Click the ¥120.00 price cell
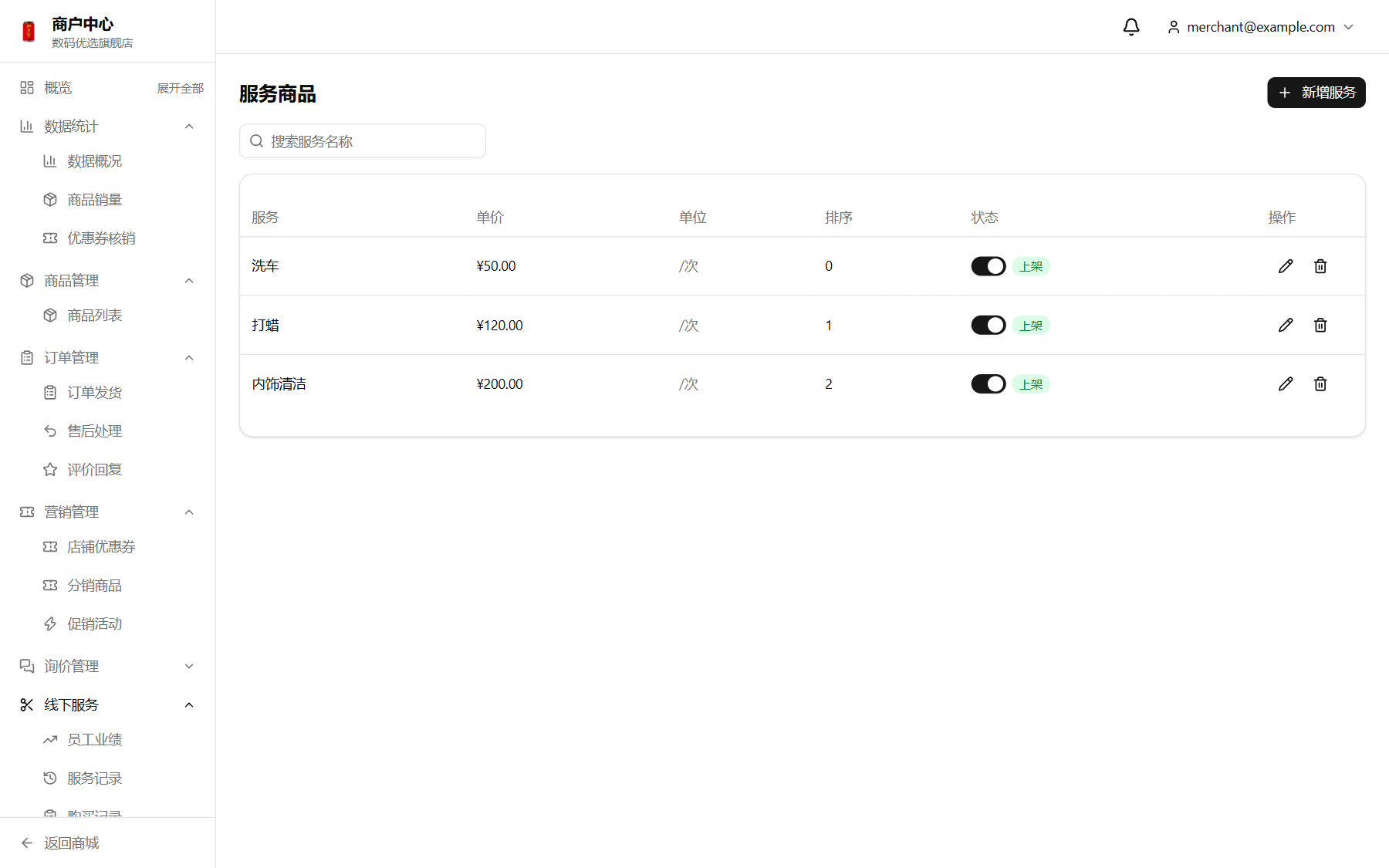The width and height of the screenshot is (1389, 868). click(500, 325)
